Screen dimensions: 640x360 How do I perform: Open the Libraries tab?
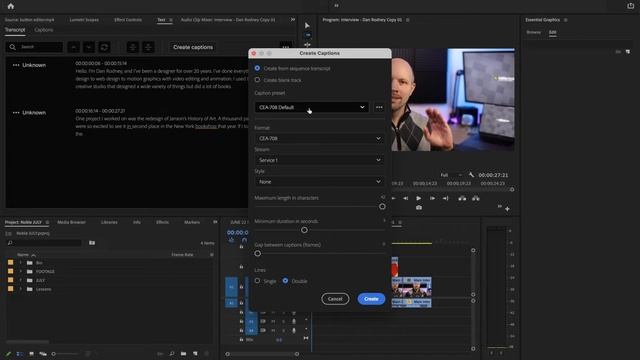pos(109,222)
